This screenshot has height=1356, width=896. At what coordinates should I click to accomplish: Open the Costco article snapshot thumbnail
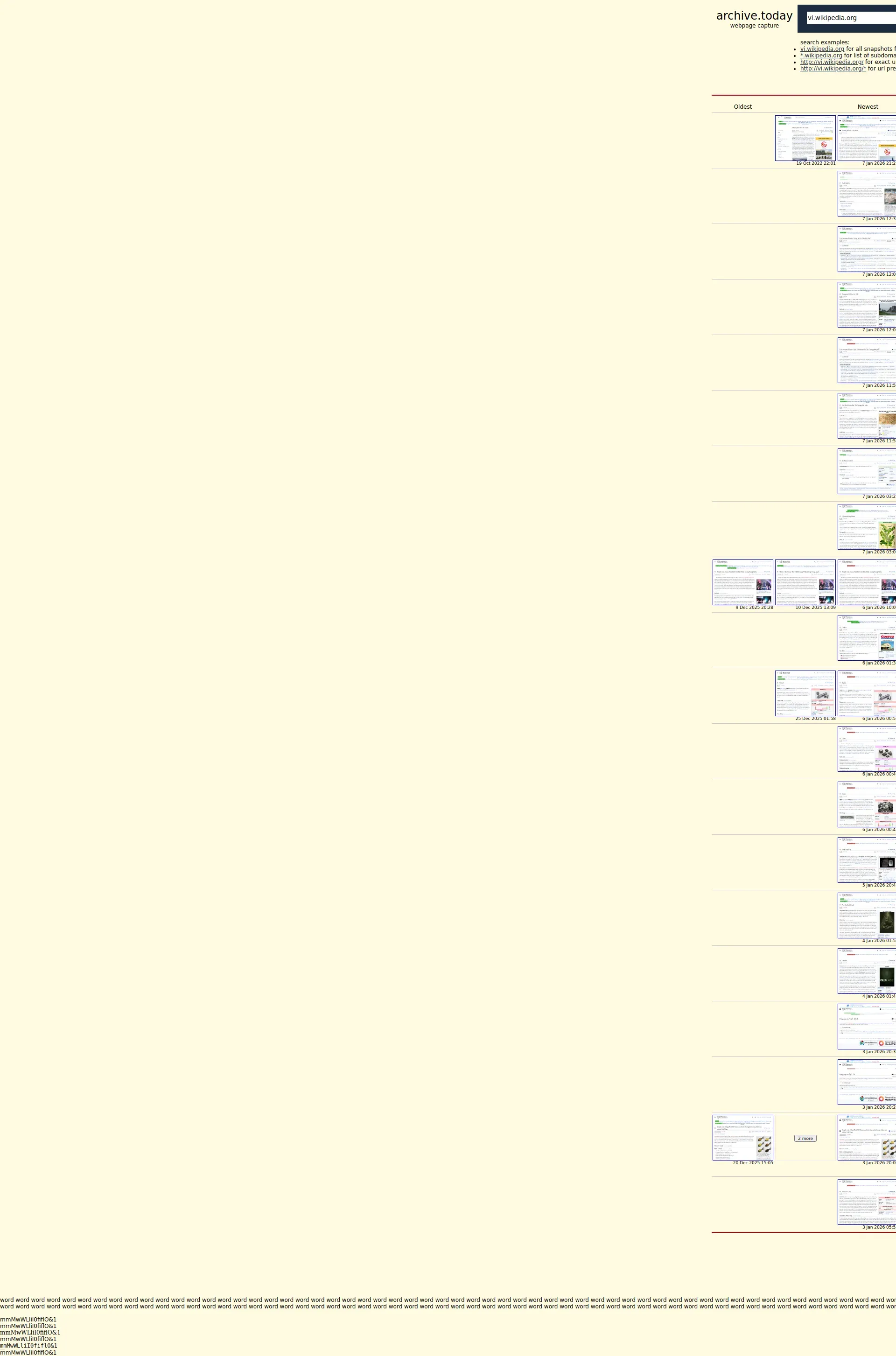tap(866, 638)
